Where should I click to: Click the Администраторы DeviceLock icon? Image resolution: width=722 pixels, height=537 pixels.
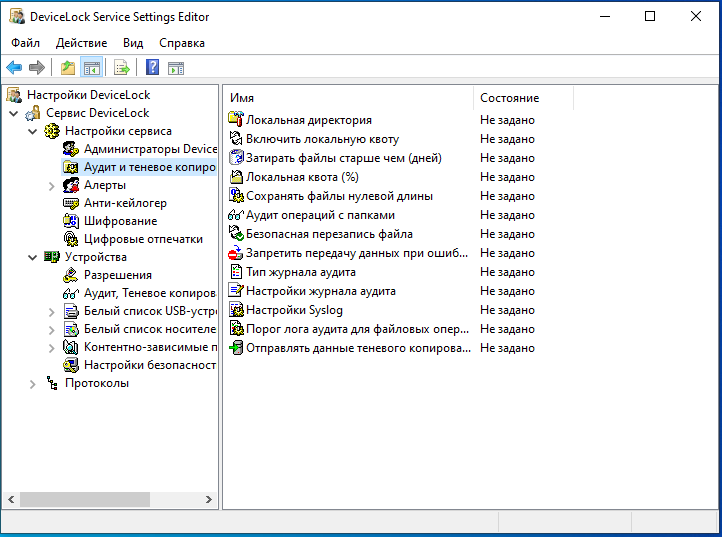point(70,149)
